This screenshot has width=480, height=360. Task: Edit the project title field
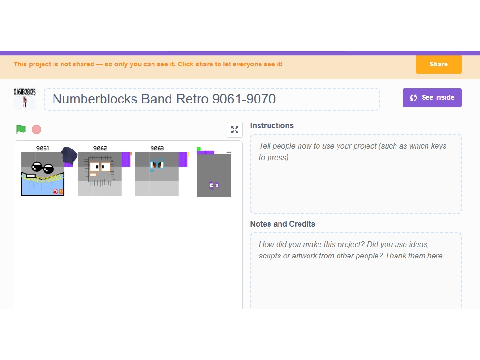coord(212,99)
